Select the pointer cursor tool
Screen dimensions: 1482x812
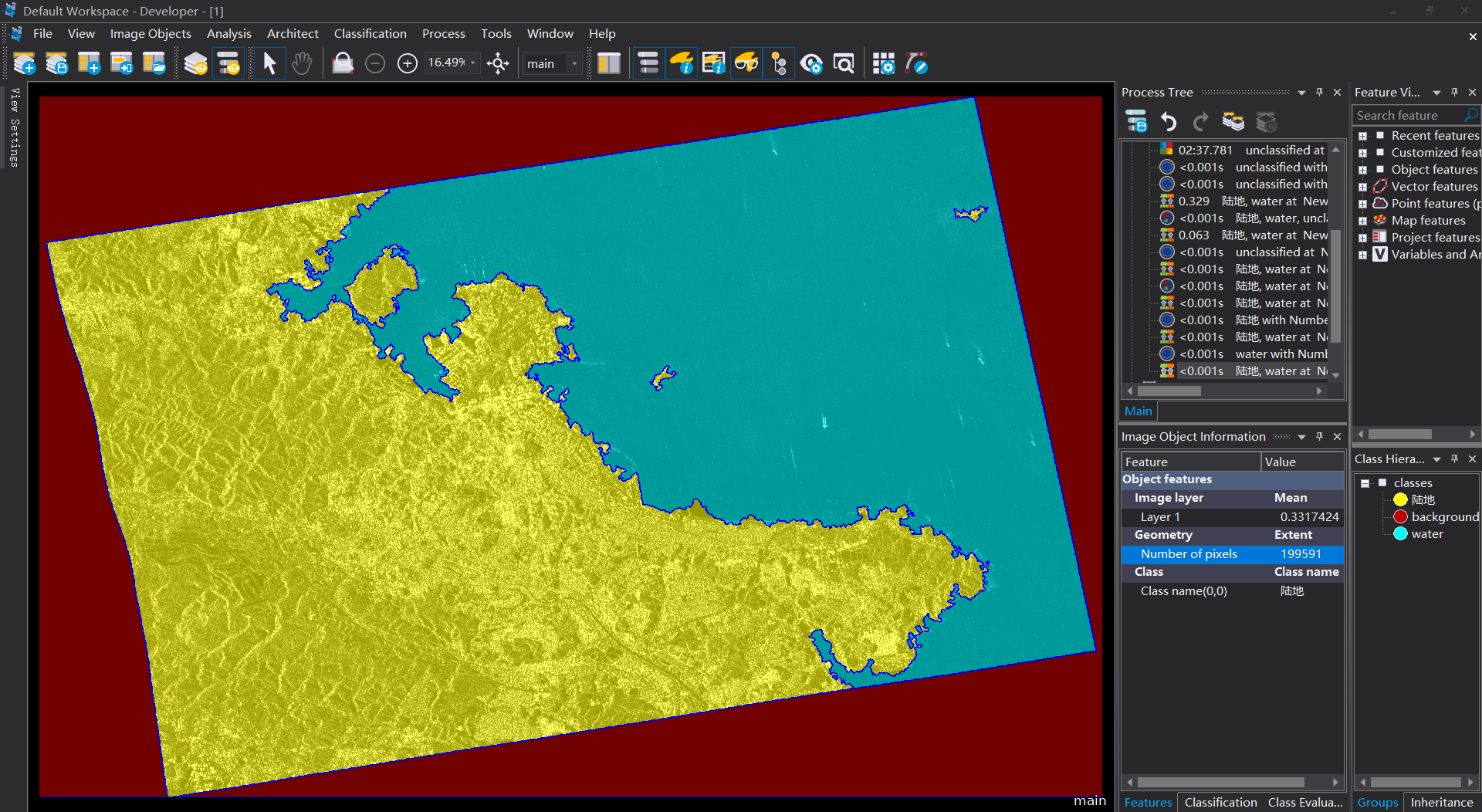269,63
